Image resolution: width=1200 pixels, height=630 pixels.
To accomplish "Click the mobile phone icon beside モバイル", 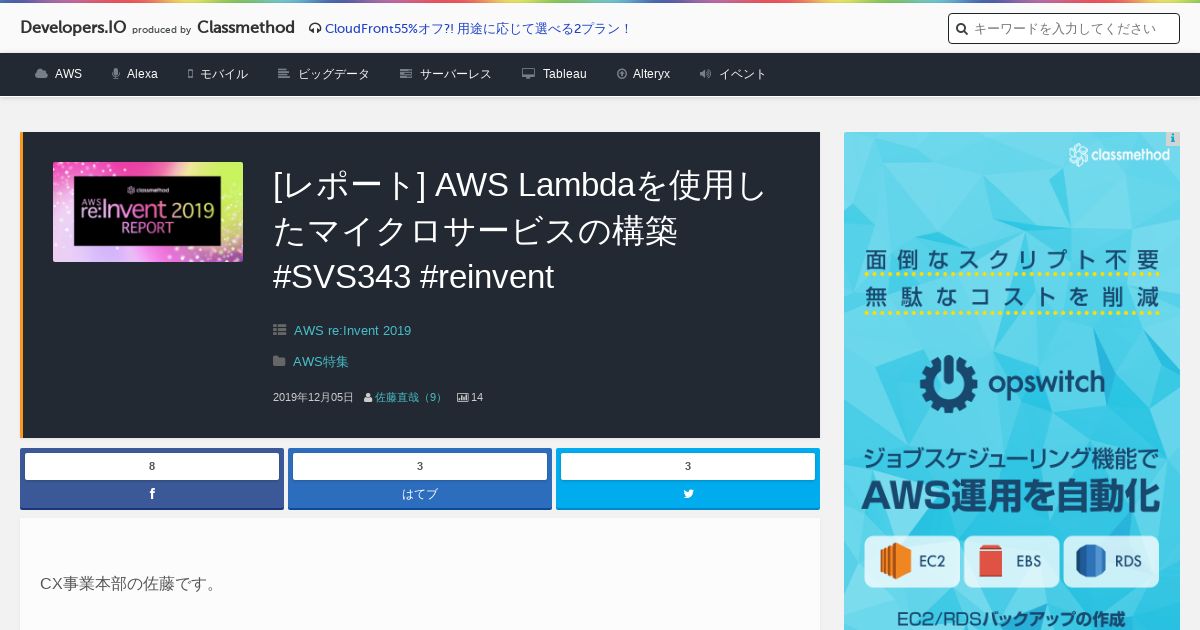I will [190, 74].
